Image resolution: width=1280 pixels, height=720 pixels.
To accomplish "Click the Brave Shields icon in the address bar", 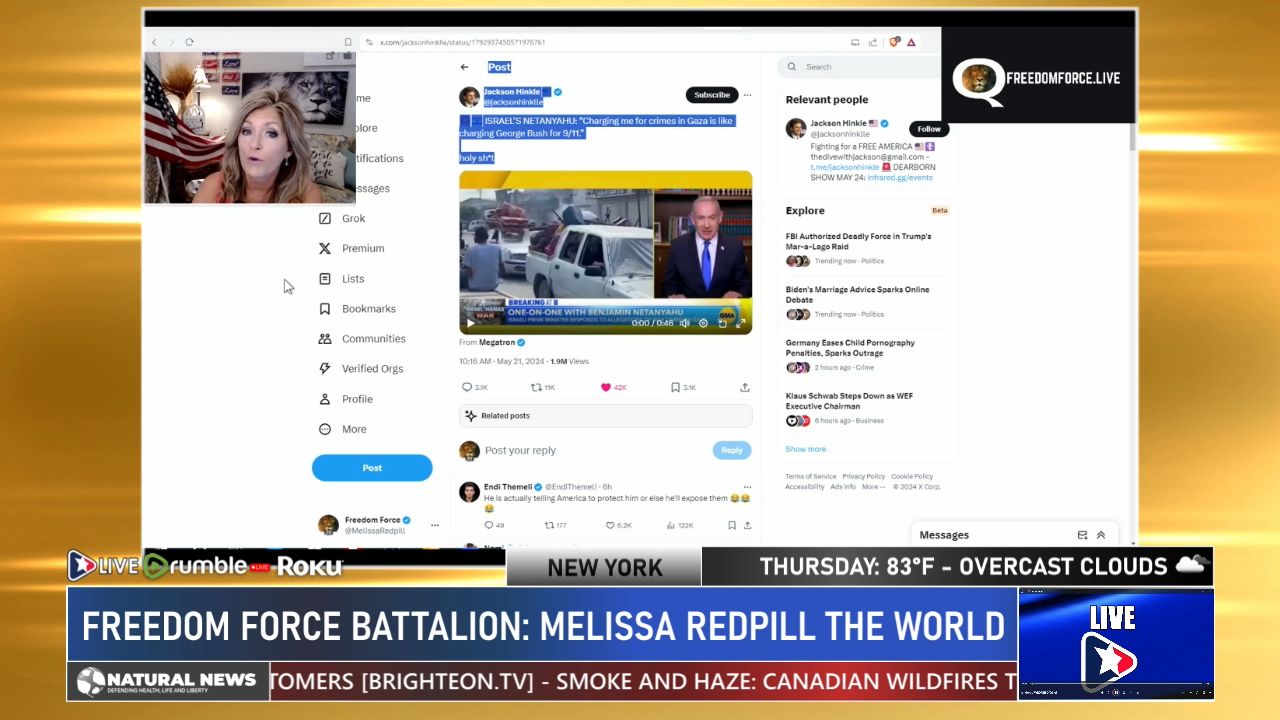I will point(894,42).
